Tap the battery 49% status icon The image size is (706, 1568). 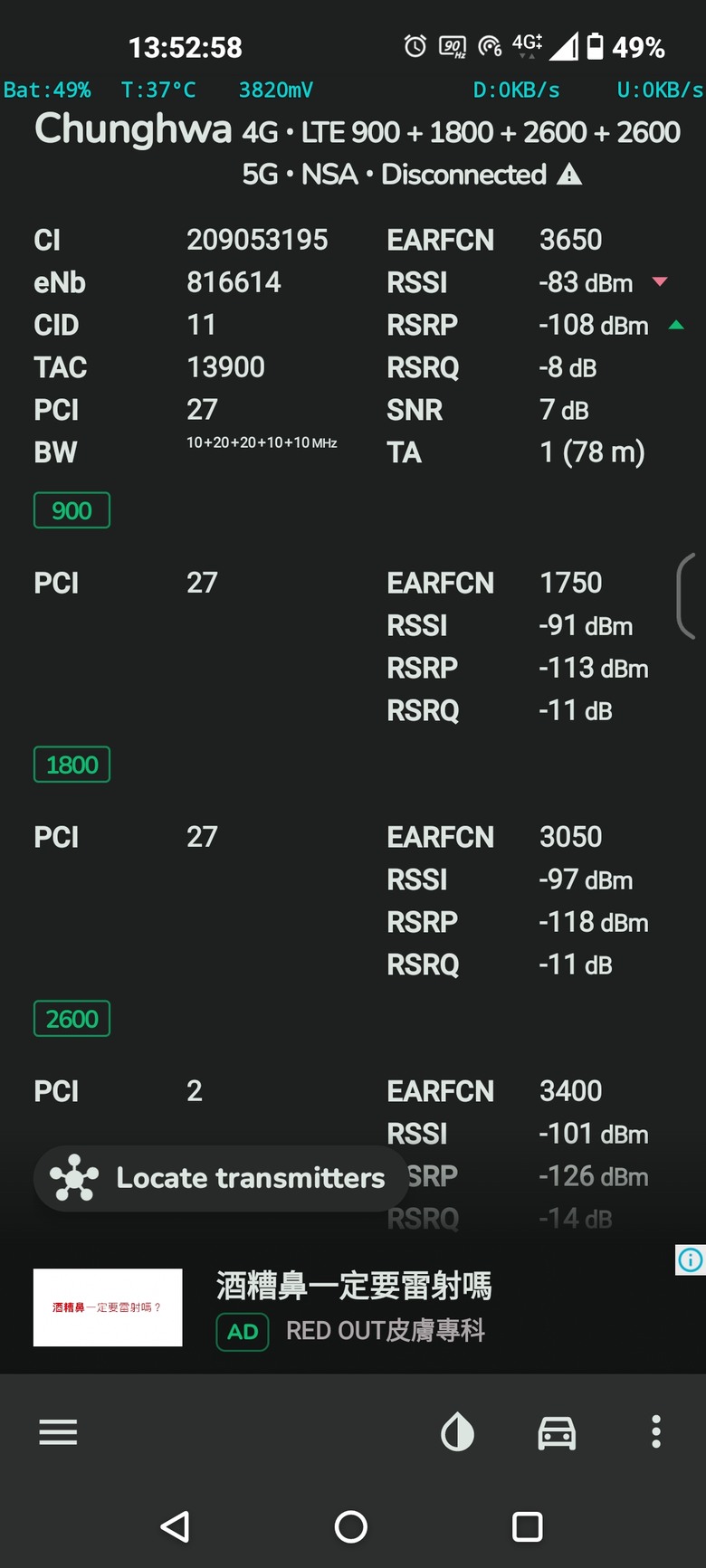(595, 46)
